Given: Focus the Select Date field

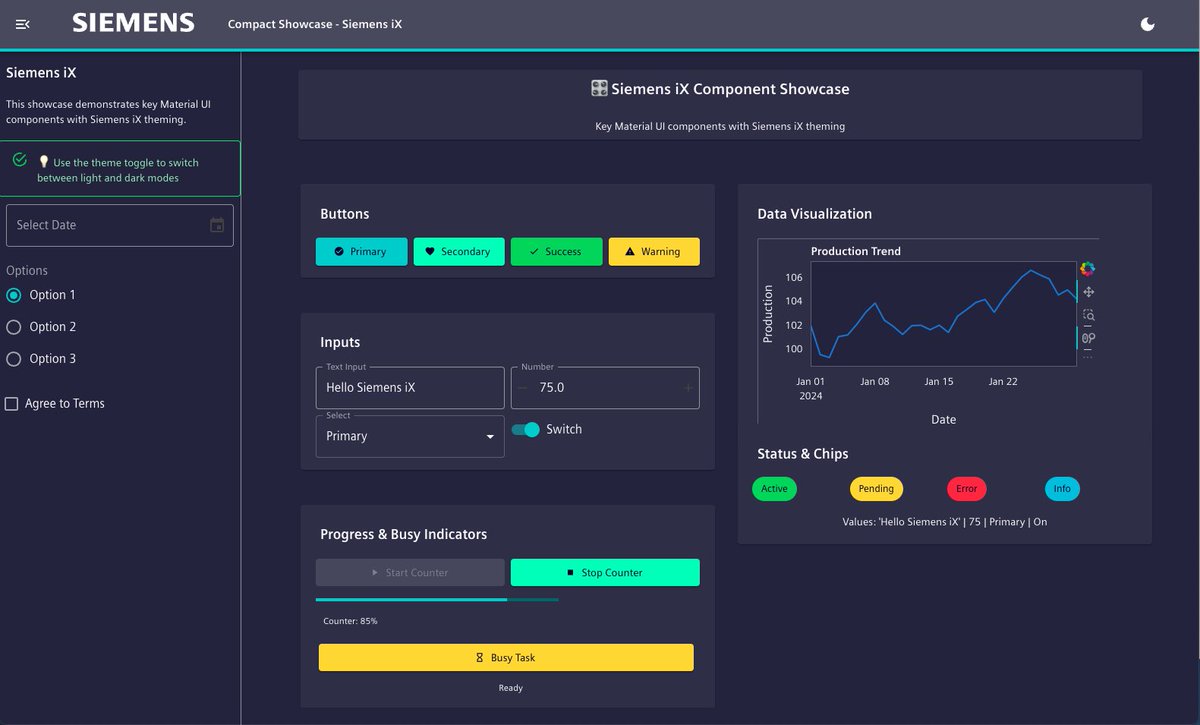Looking at the screenshot, I should [120, 225].
